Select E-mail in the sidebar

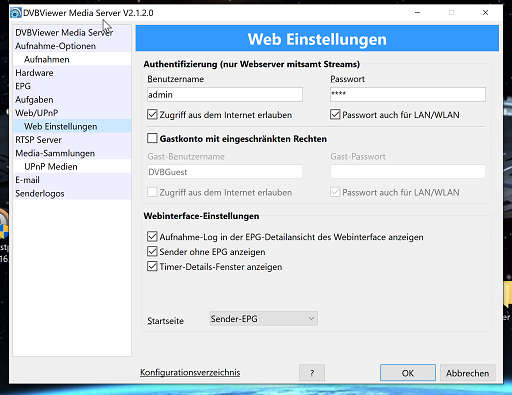72,180
